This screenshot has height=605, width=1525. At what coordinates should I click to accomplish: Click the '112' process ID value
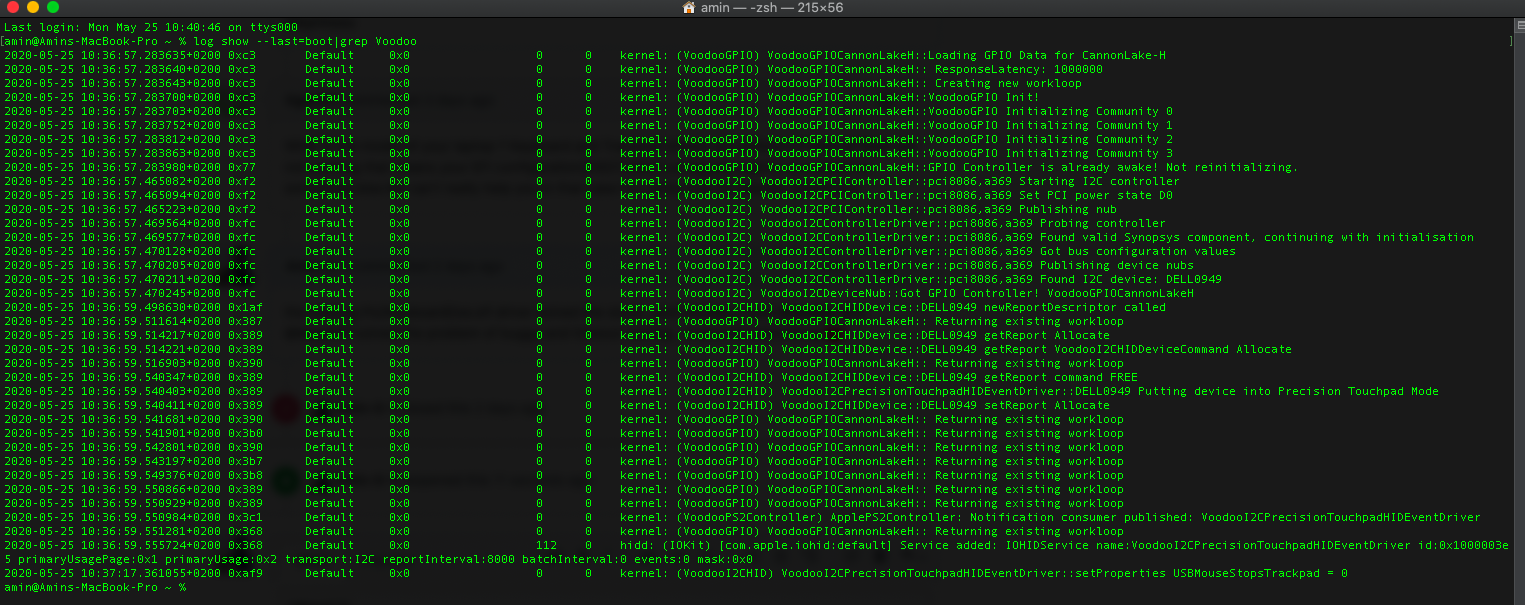click(x=546, y=545)
